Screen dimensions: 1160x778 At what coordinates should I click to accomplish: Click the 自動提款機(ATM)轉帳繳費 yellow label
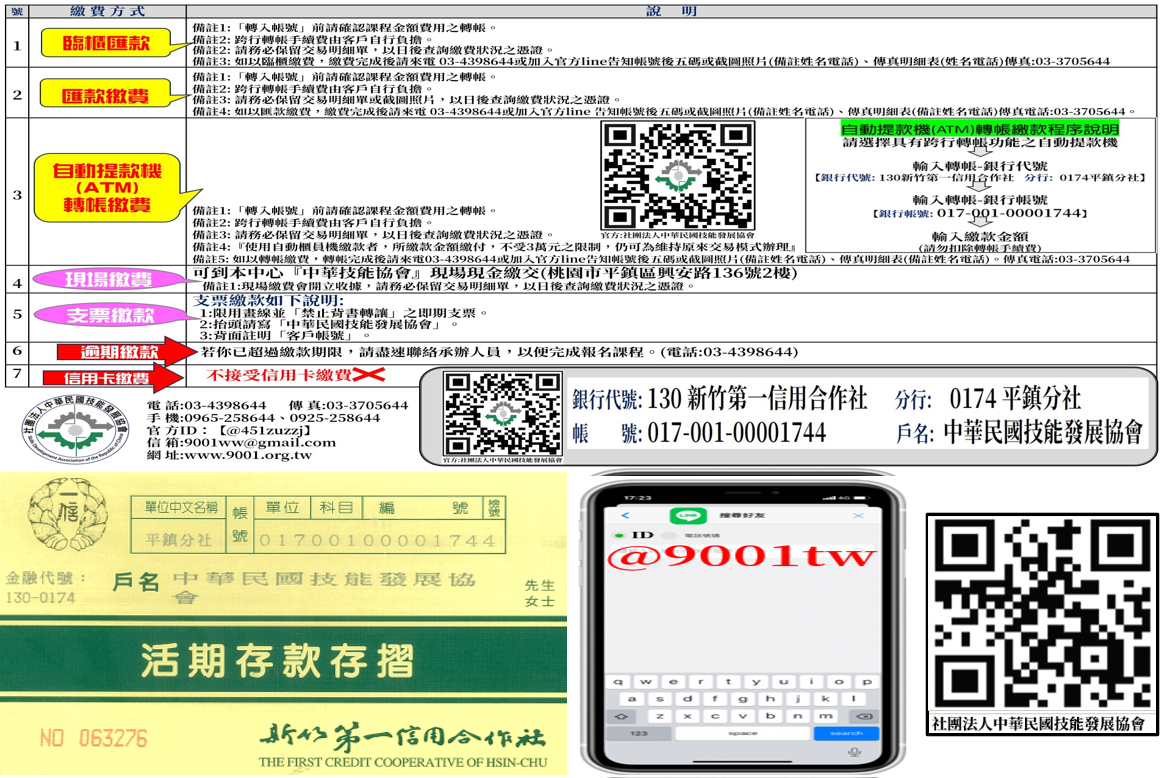107,188
